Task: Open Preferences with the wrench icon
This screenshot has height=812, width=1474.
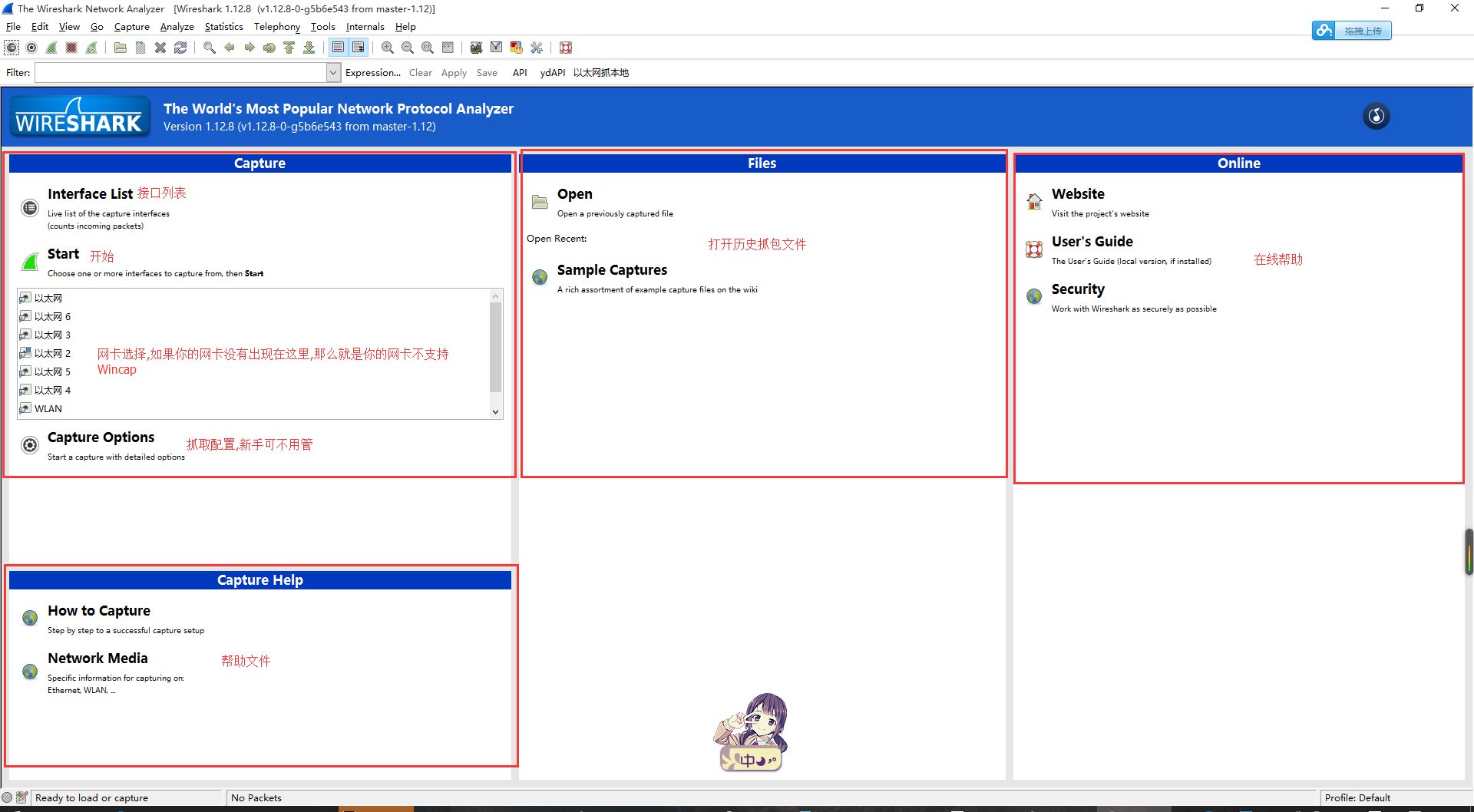Action: point(537,47)
